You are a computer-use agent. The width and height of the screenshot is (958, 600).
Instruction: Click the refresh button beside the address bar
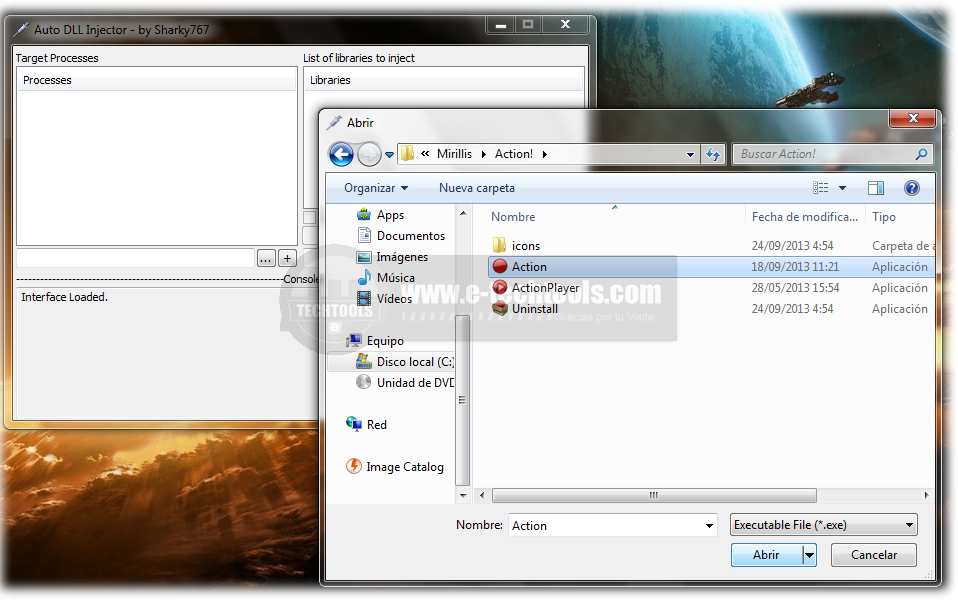coord(713,154)
